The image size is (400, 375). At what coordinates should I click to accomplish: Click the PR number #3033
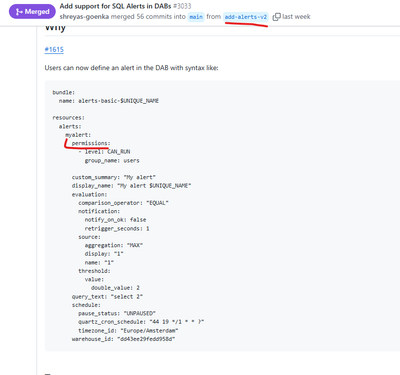[x=182, y=6]
